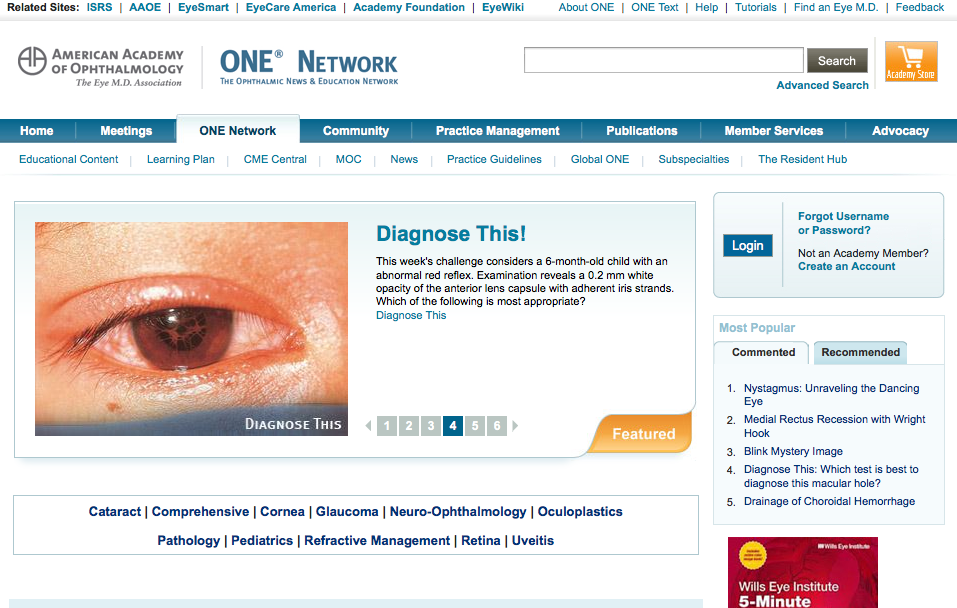Advance carousel with right arrow
This screenshot has width=957, height=608.
click(515, 425)
